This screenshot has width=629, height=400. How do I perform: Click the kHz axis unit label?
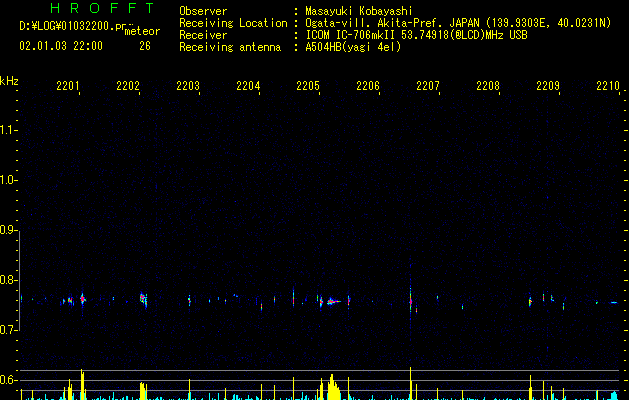click(9, 81)
